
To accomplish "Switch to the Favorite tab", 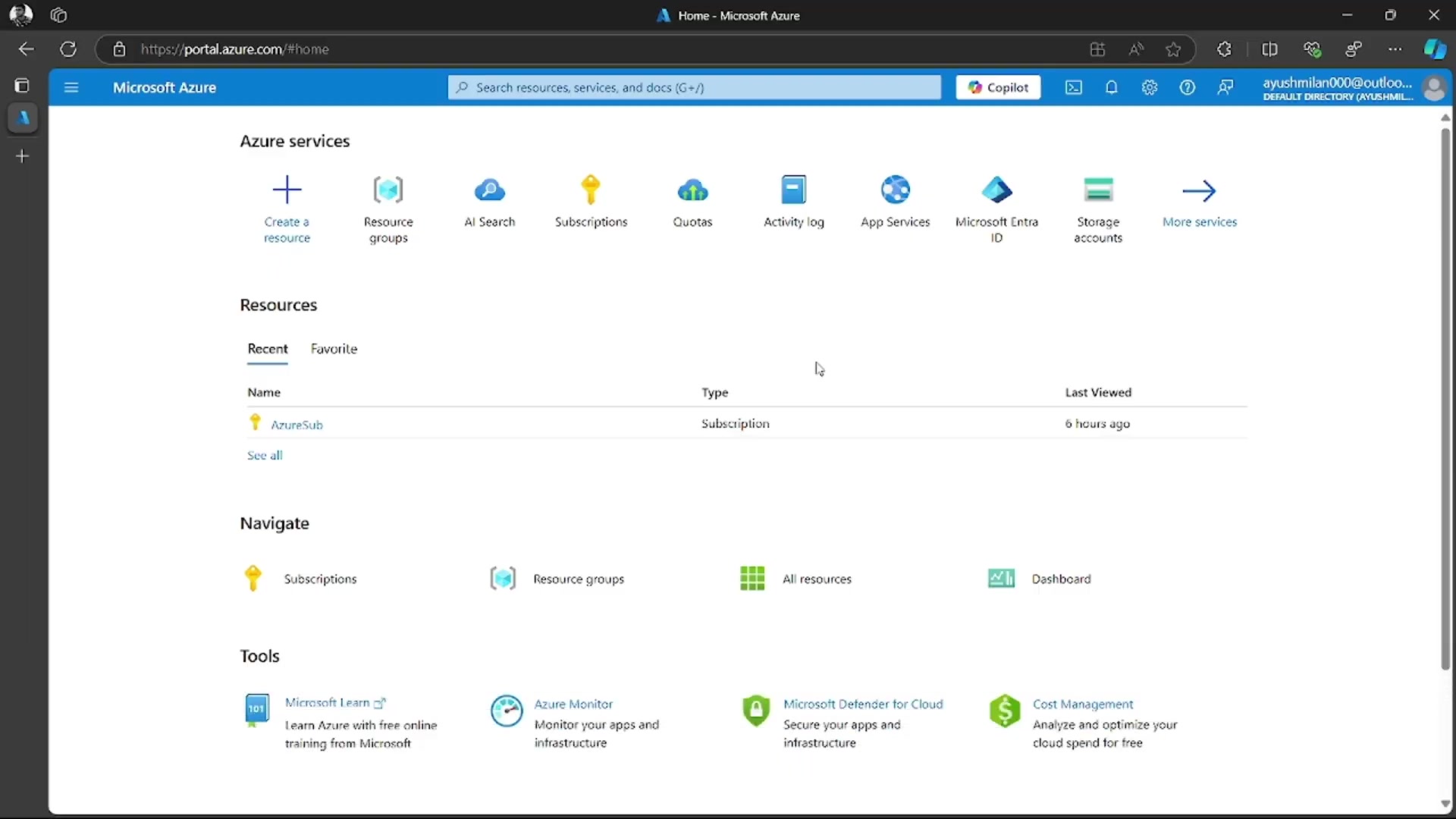I will tap(334, 350).
